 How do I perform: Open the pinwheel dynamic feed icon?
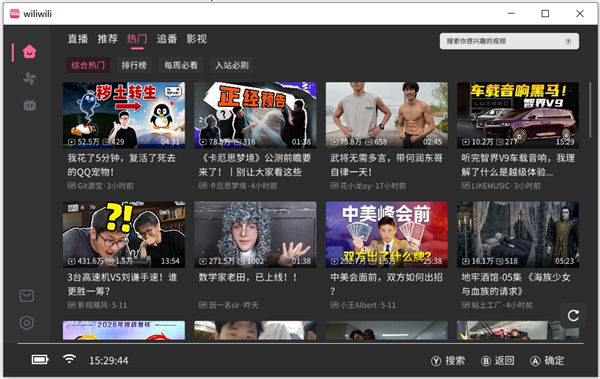click(x=29, y=78)
